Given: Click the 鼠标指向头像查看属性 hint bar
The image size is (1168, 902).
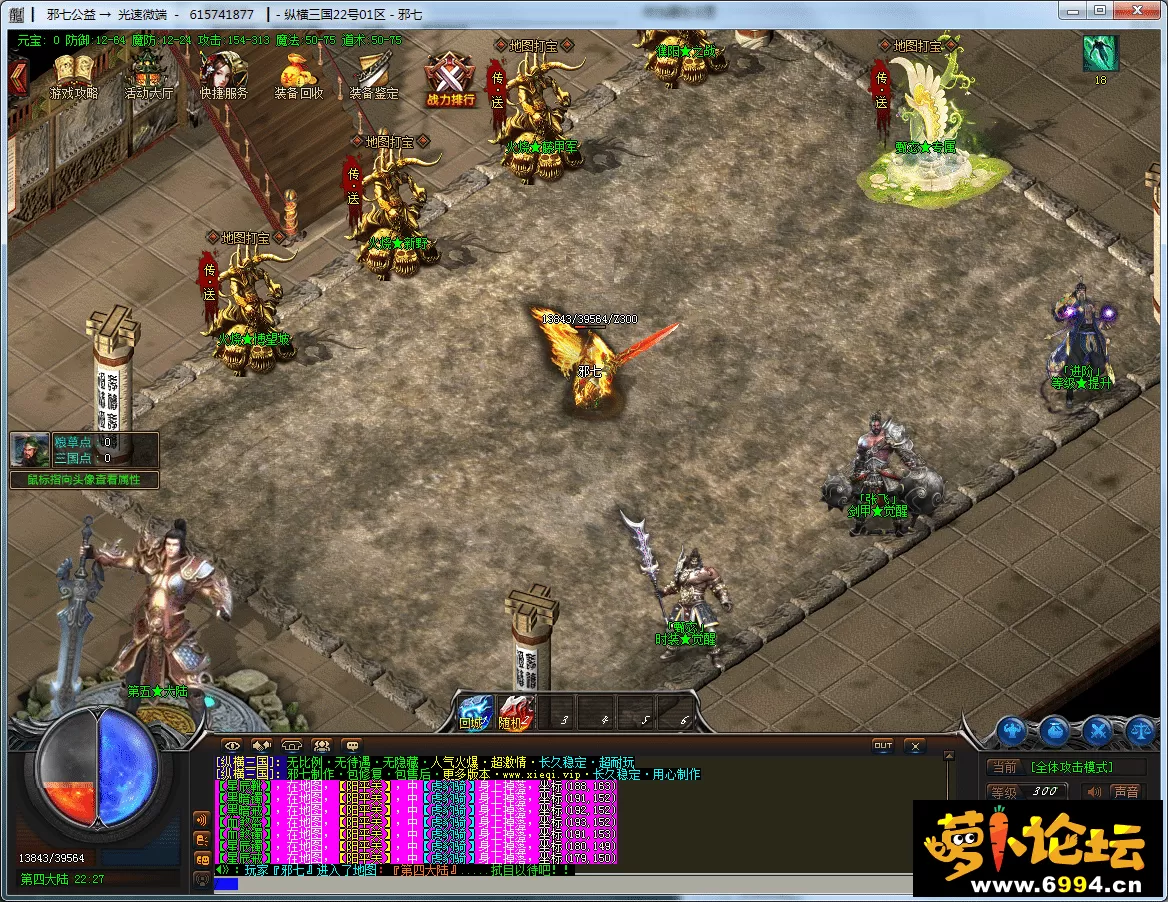Looking at the screenshot, I should click(84, 480).
